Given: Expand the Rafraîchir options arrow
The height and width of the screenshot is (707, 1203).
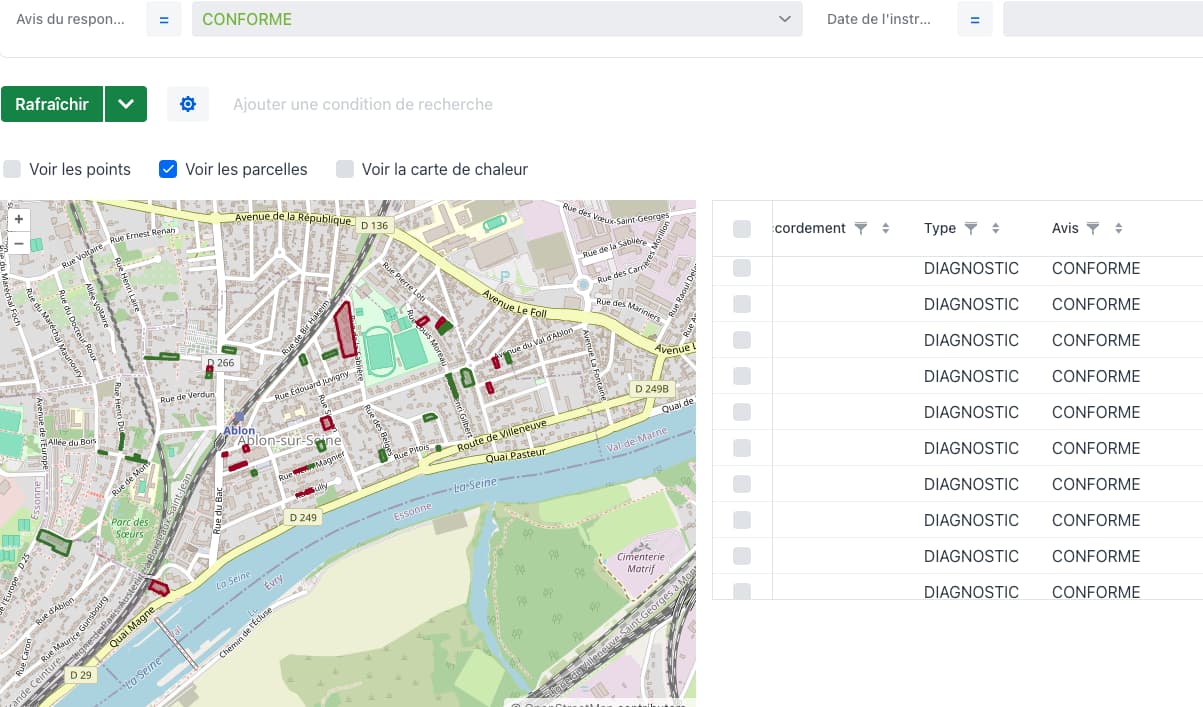Looking at the screenshot, I should click(126, 104).
